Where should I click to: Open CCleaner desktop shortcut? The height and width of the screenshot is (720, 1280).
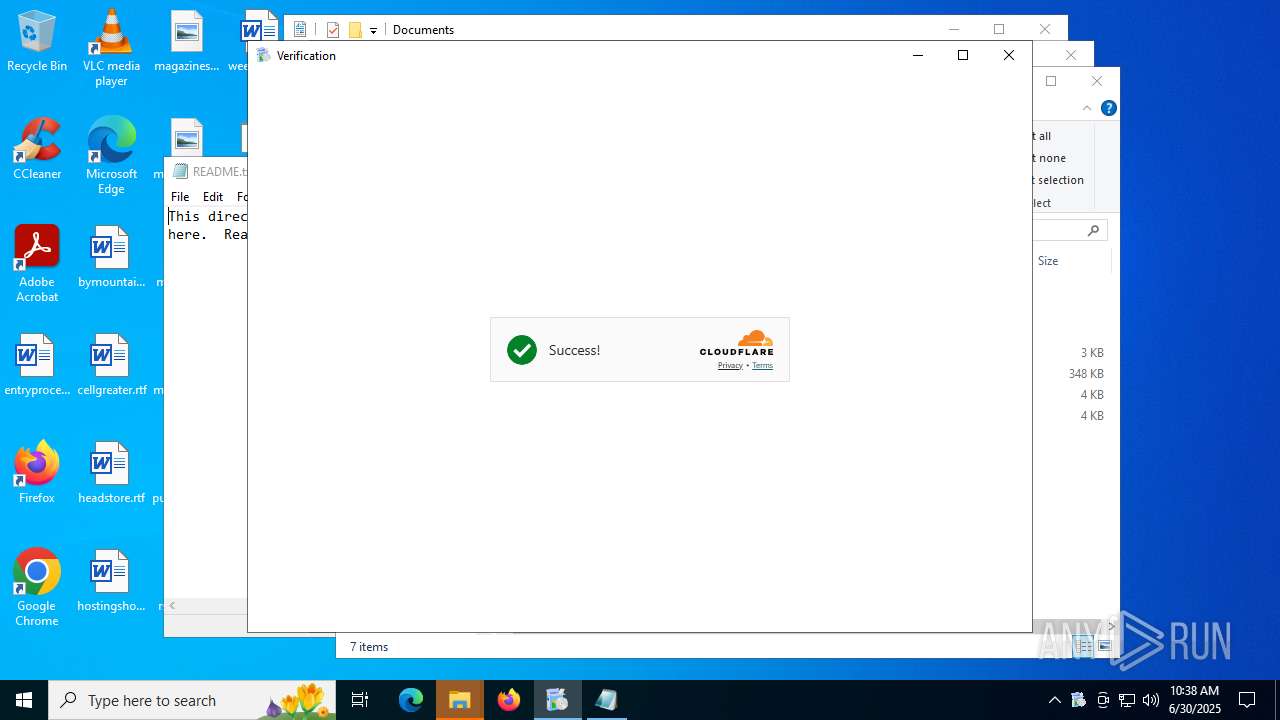37,150
